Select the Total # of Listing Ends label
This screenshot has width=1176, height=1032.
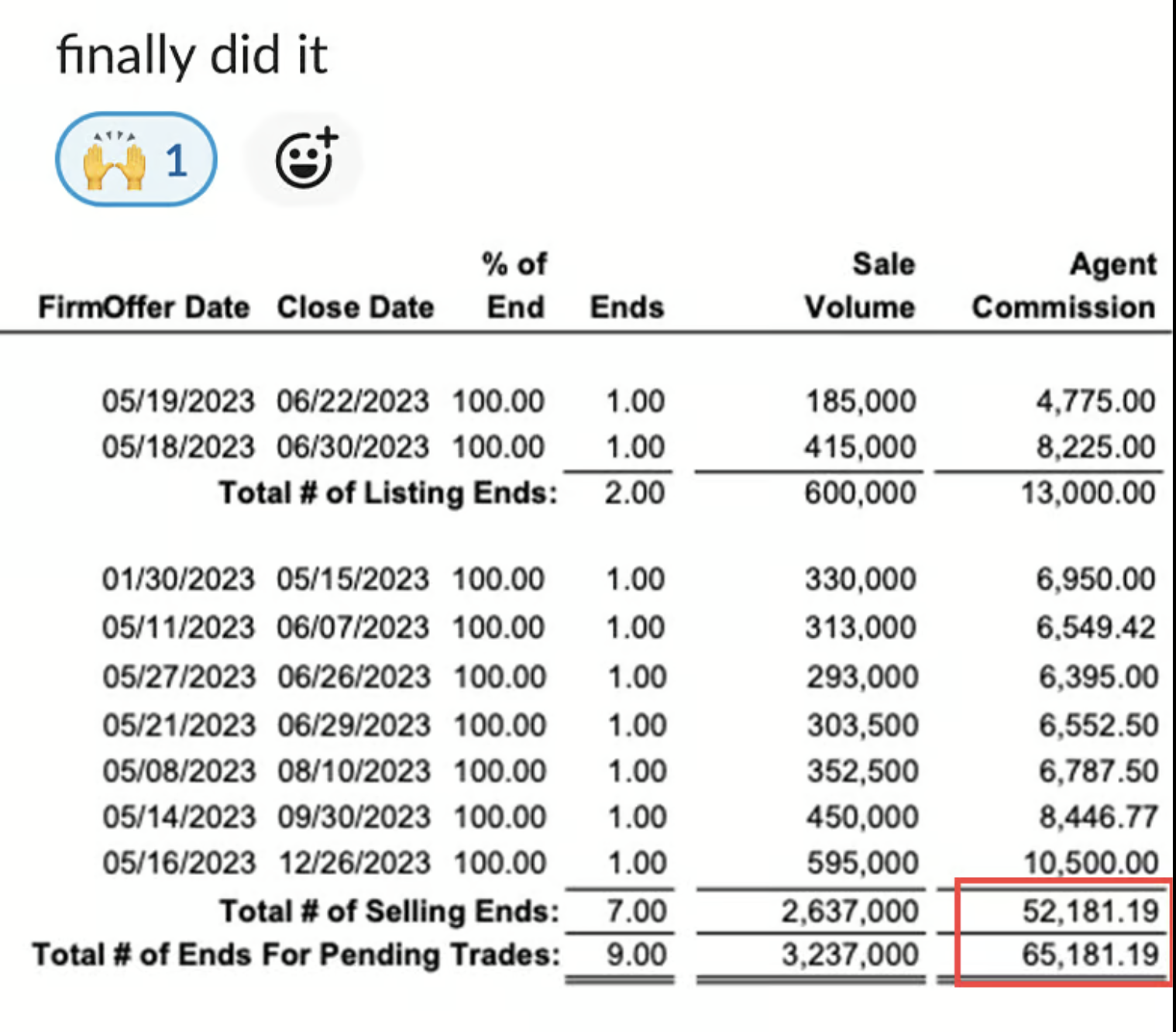[388, 493]
